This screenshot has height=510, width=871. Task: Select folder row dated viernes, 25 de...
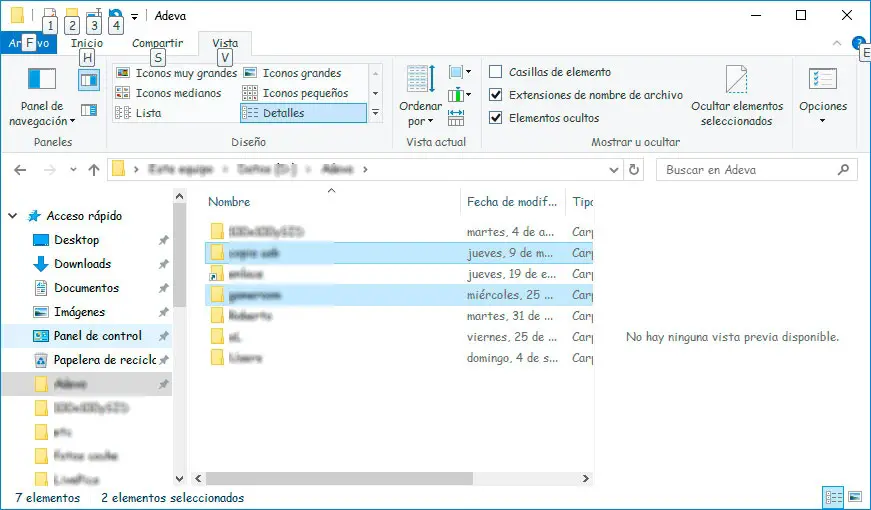tap(399, 337)
